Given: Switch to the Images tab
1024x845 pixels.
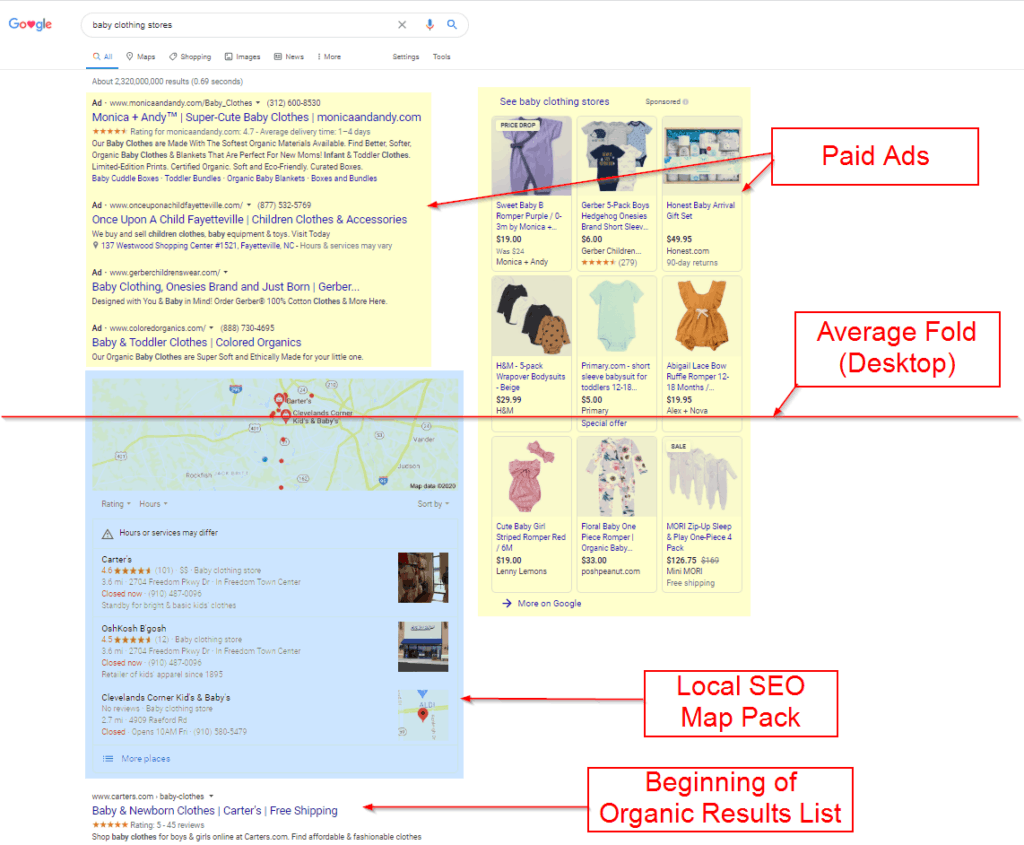Looking at the screenshot, I should coord(242,57).
